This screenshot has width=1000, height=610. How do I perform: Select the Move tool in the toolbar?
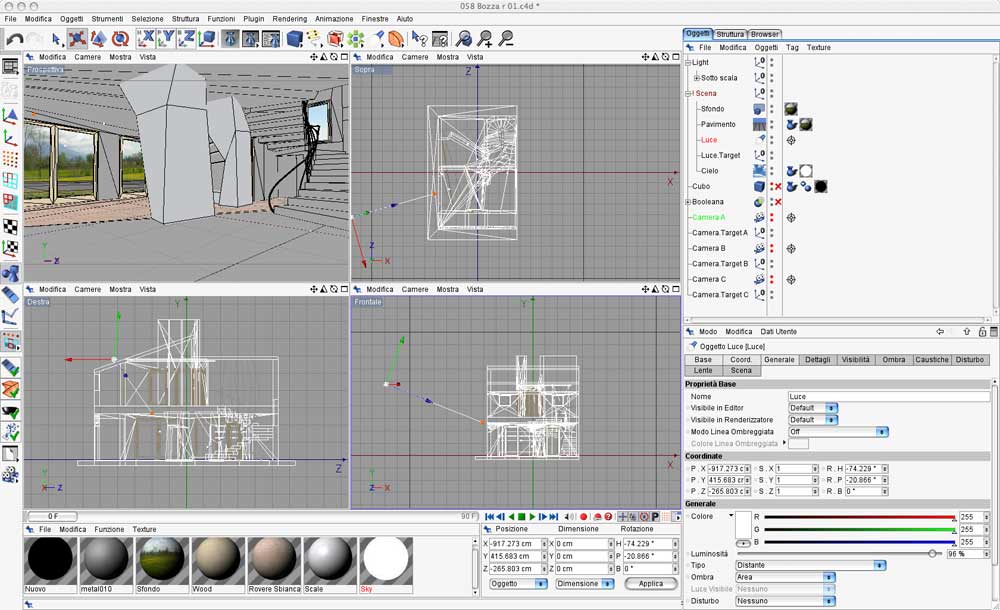pyautogui.click(x=77, y=39)
